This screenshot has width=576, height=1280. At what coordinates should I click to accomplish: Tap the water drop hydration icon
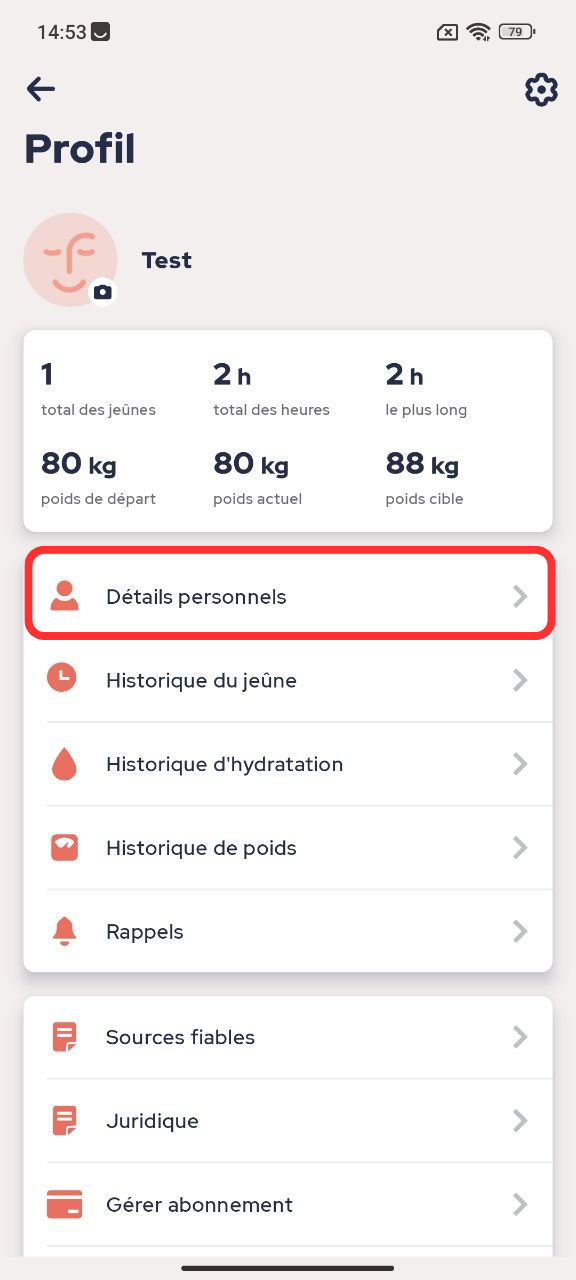63,764
